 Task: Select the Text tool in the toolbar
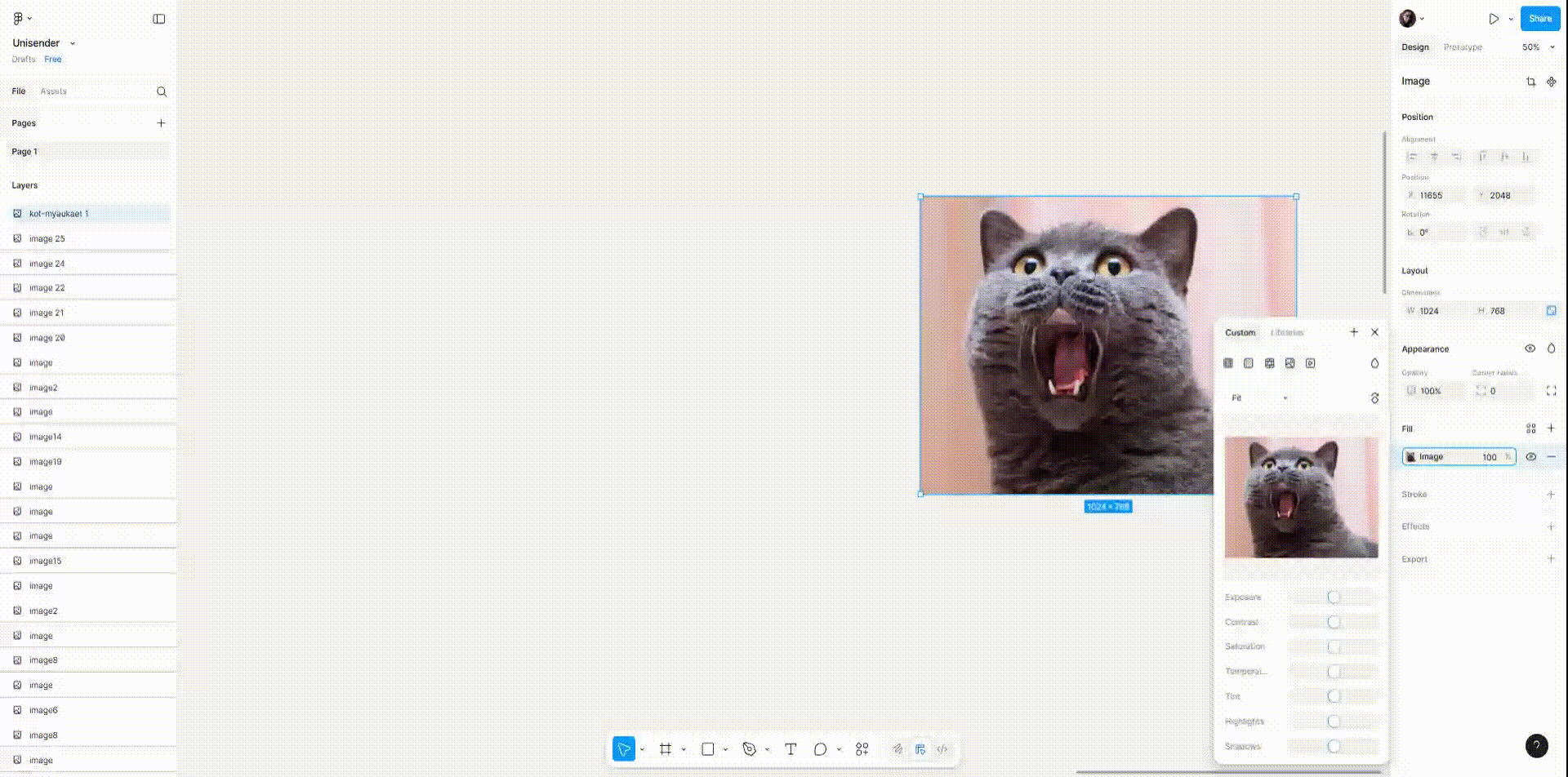pos(791,749)
